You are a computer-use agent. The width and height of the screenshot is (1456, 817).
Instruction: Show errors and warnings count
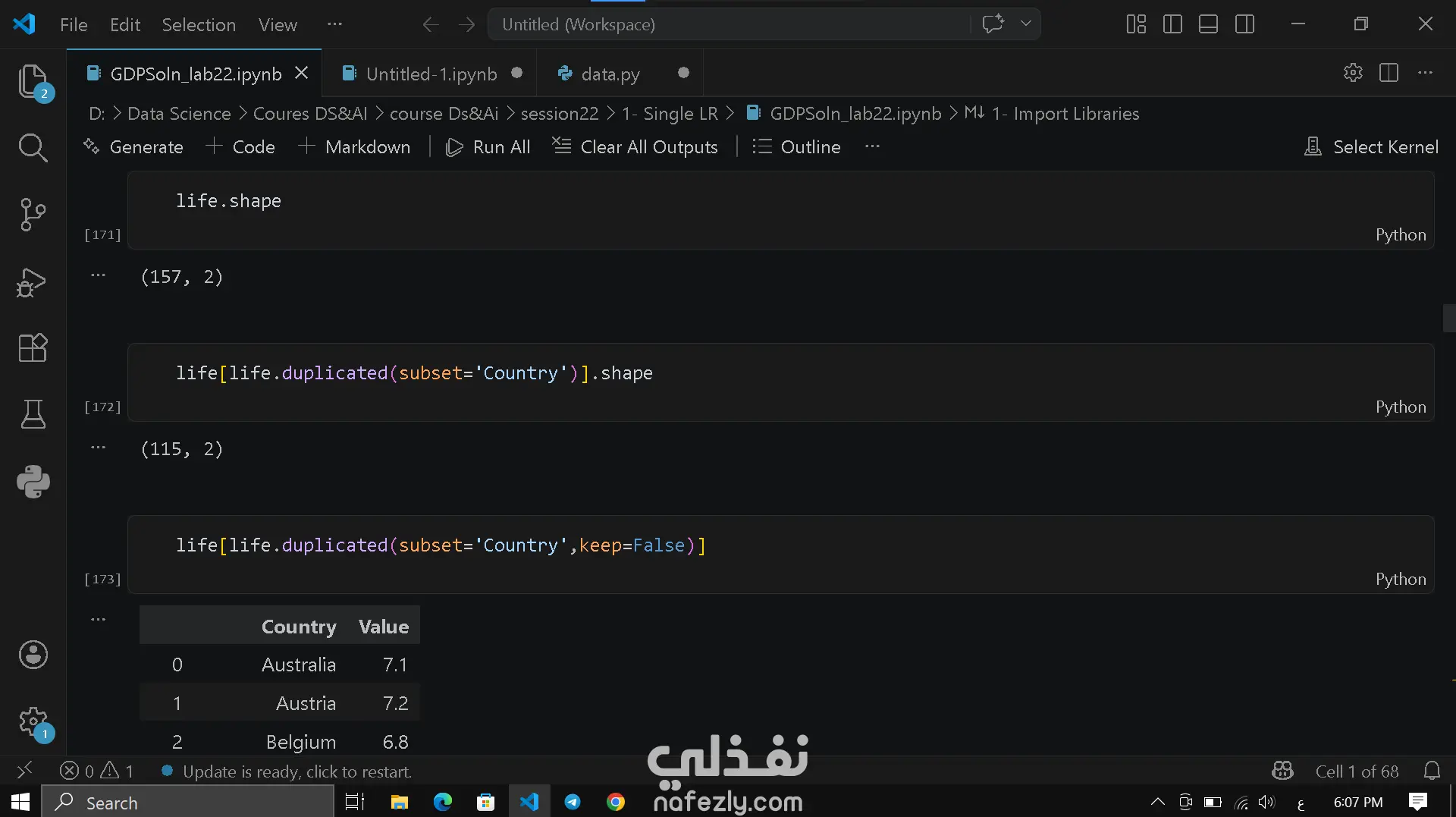point(96,771)
